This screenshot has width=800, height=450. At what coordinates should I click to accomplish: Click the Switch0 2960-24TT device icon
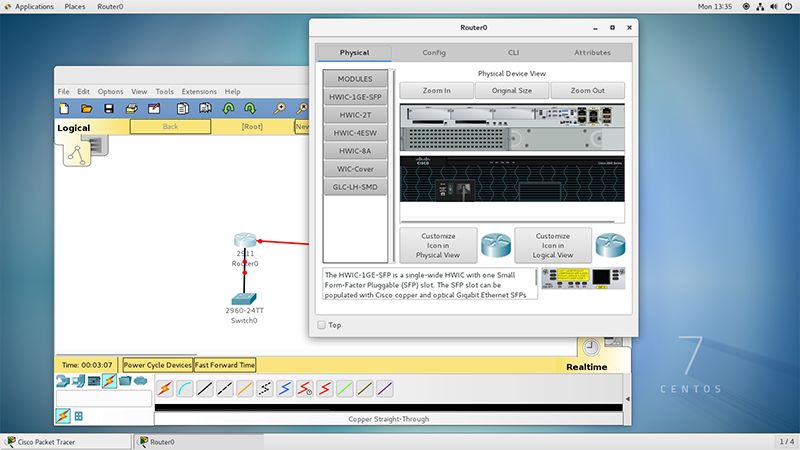[244, 298]
